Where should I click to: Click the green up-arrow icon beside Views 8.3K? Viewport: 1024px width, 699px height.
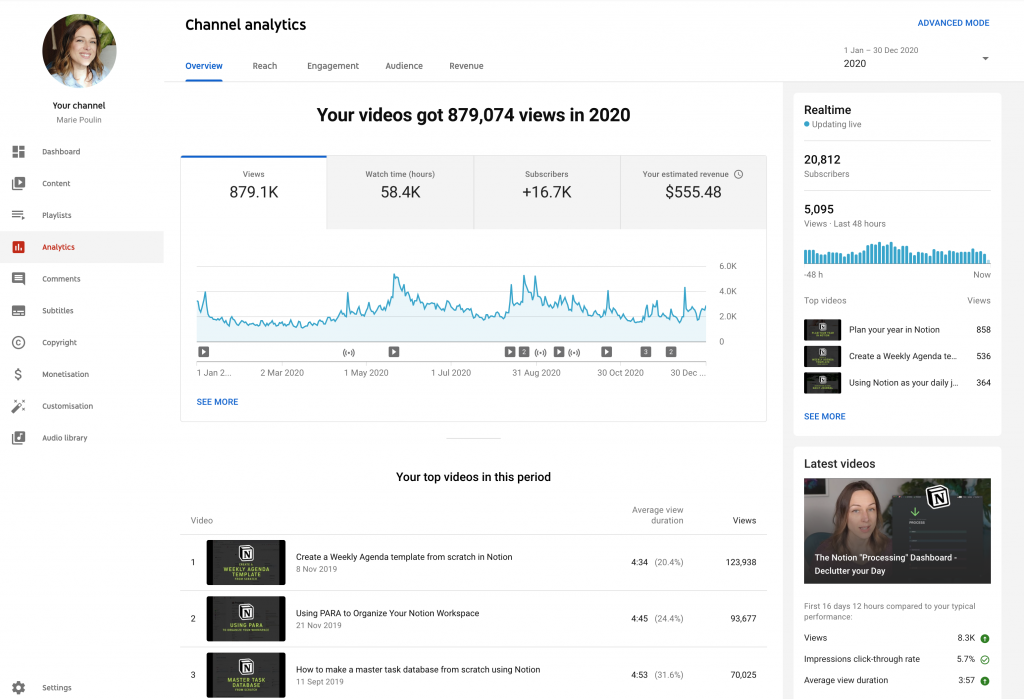coord(985,638)
